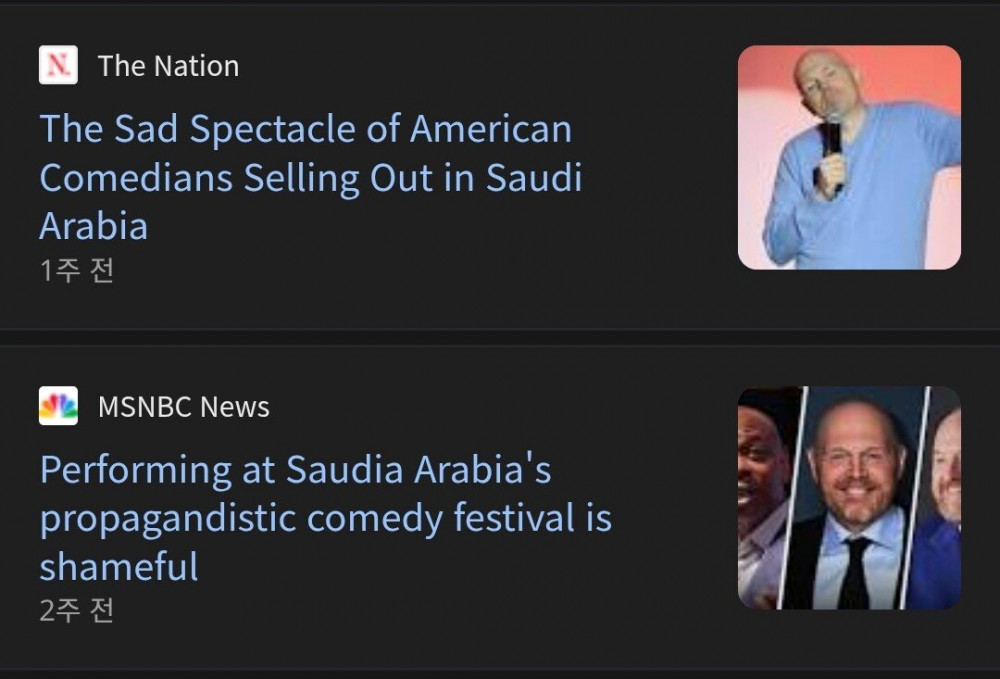Viewport: 1000px width, 679px height.
Task: Click the word 'Arabia' ending the first headline
Action: pos(93,226)
